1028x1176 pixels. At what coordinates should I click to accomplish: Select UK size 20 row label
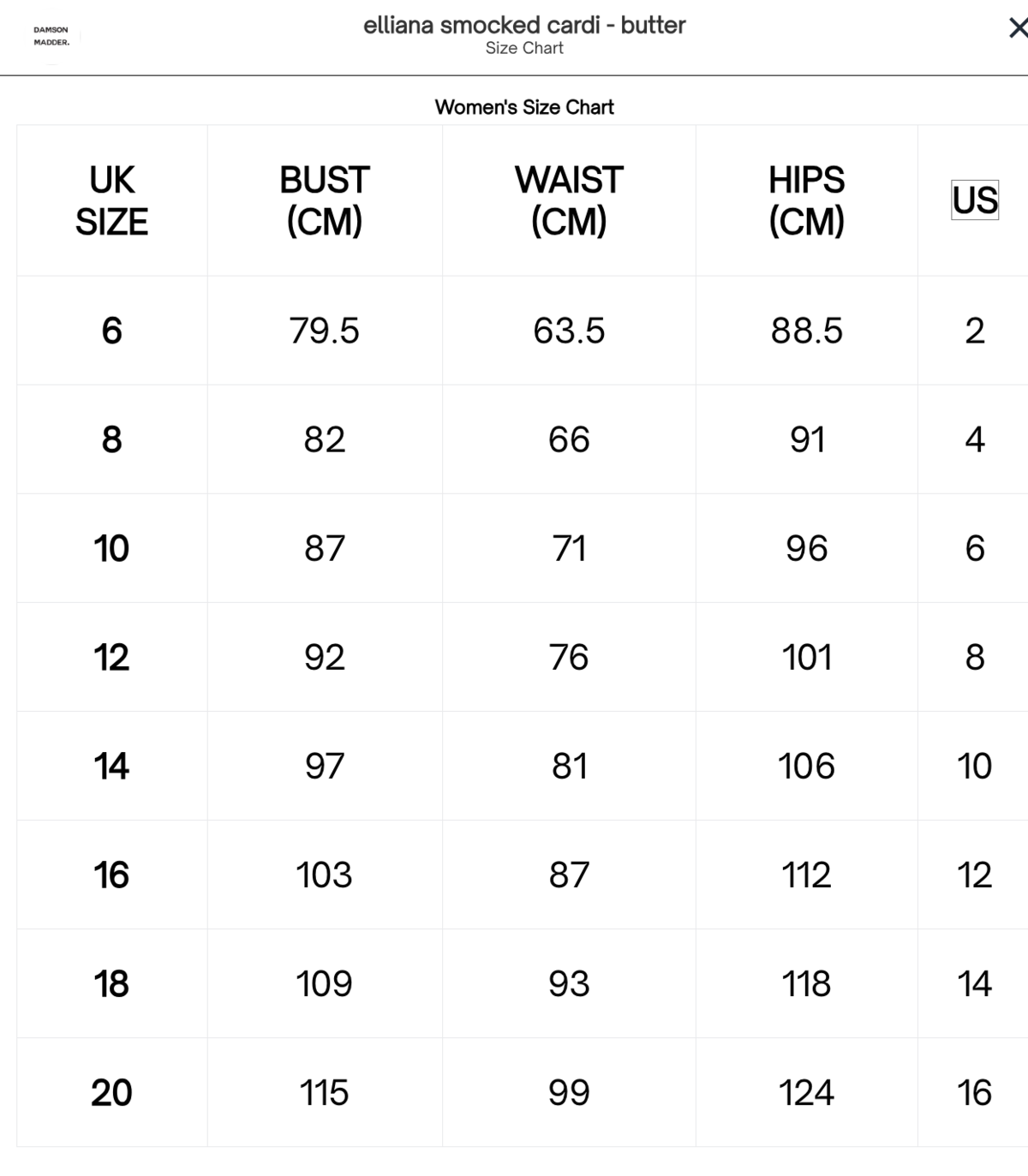[x=111, y=1092]
